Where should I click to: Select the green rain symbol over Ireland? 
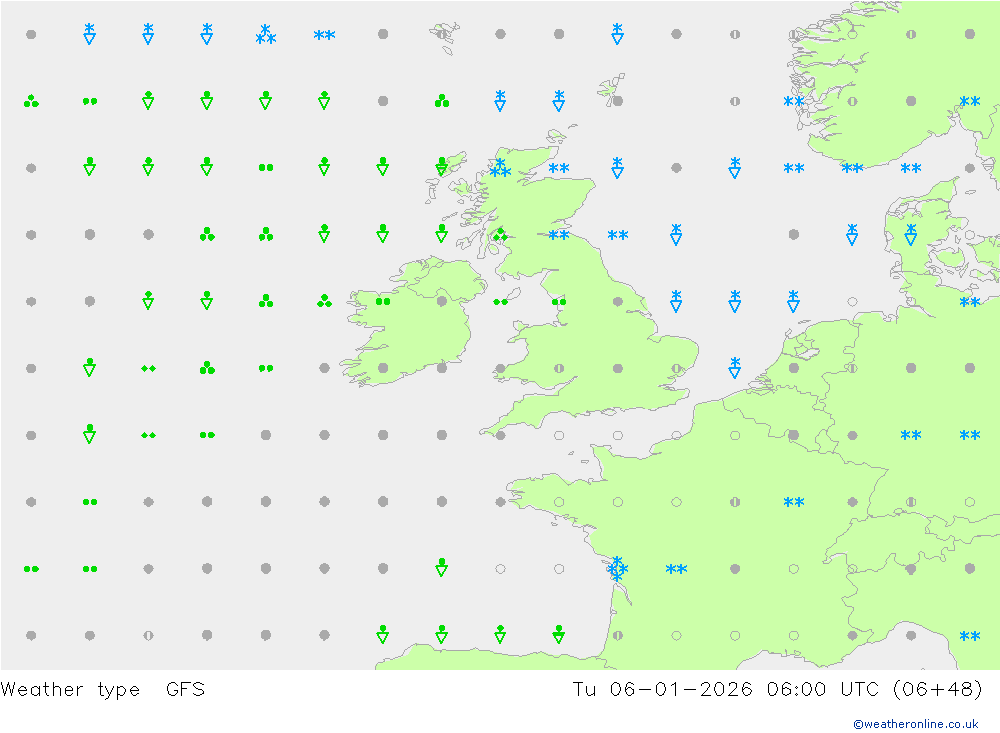pyautogui.click(x=383, y=301)
